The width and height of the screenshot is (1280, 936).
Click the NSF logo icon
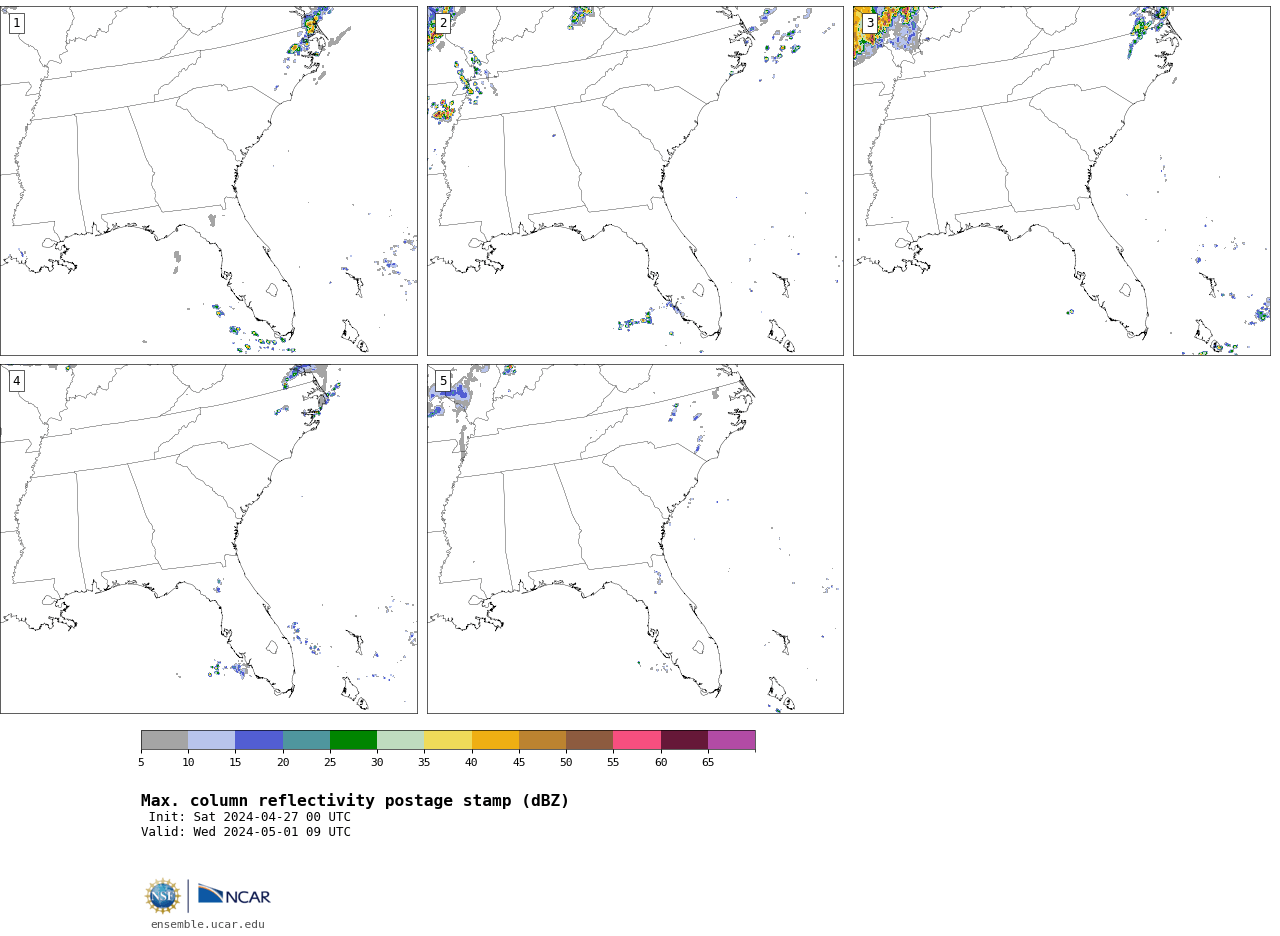(x=163, y=896)
